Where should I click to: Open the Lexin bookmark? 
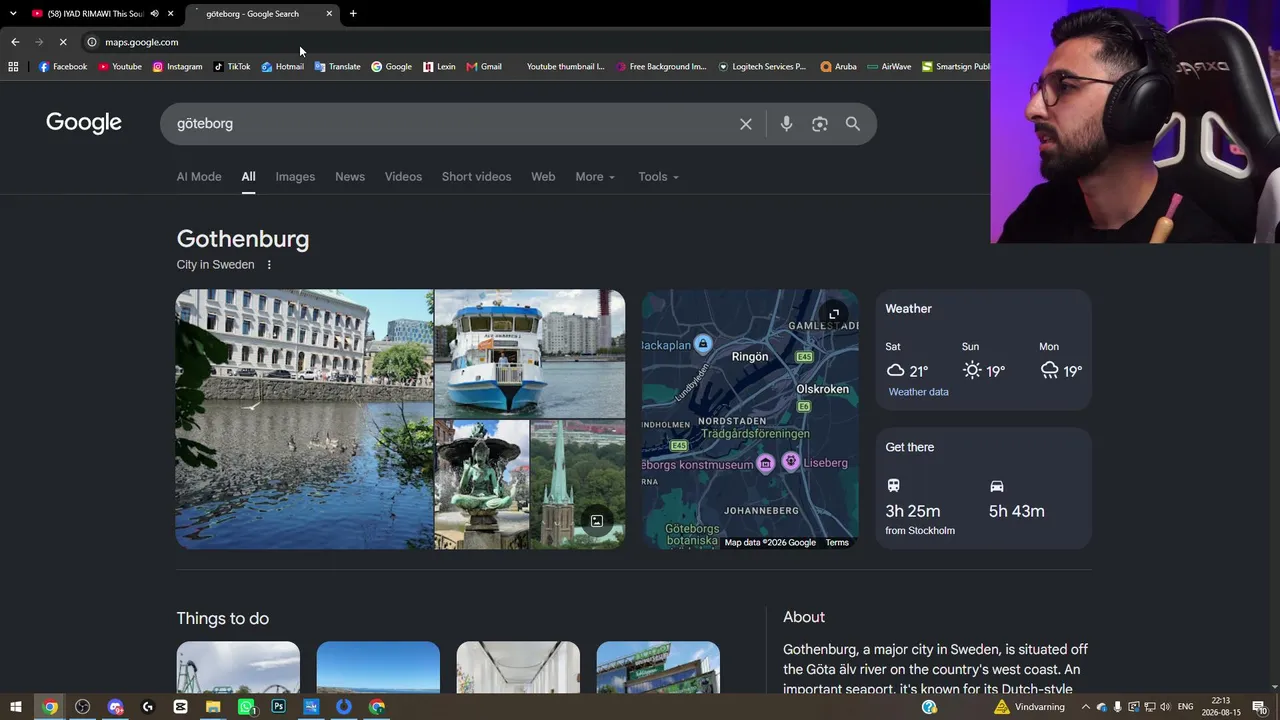point(439,67)
